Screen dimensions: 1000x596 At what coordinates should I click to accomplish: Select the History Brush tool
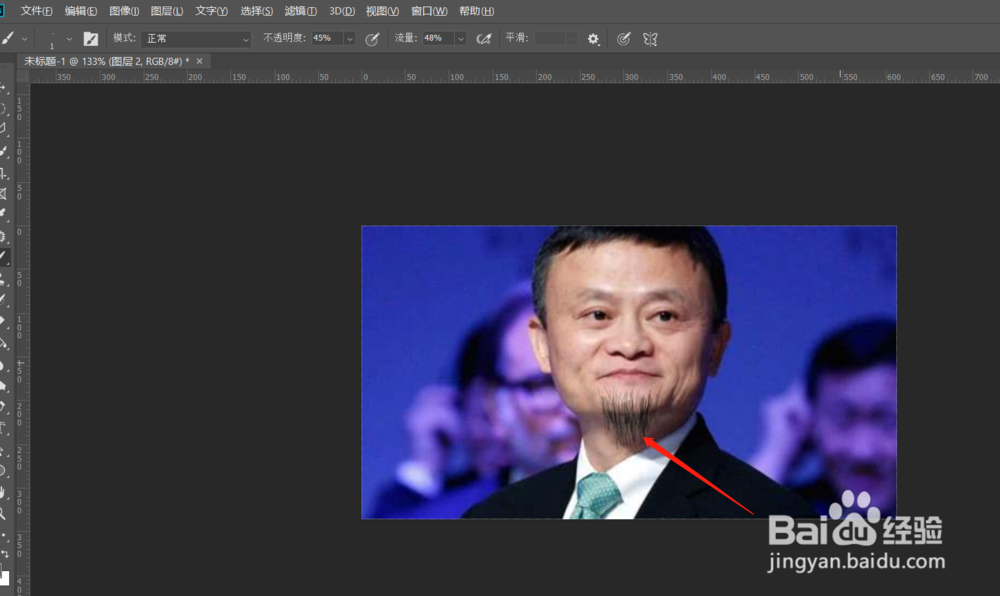pos(3,300)
